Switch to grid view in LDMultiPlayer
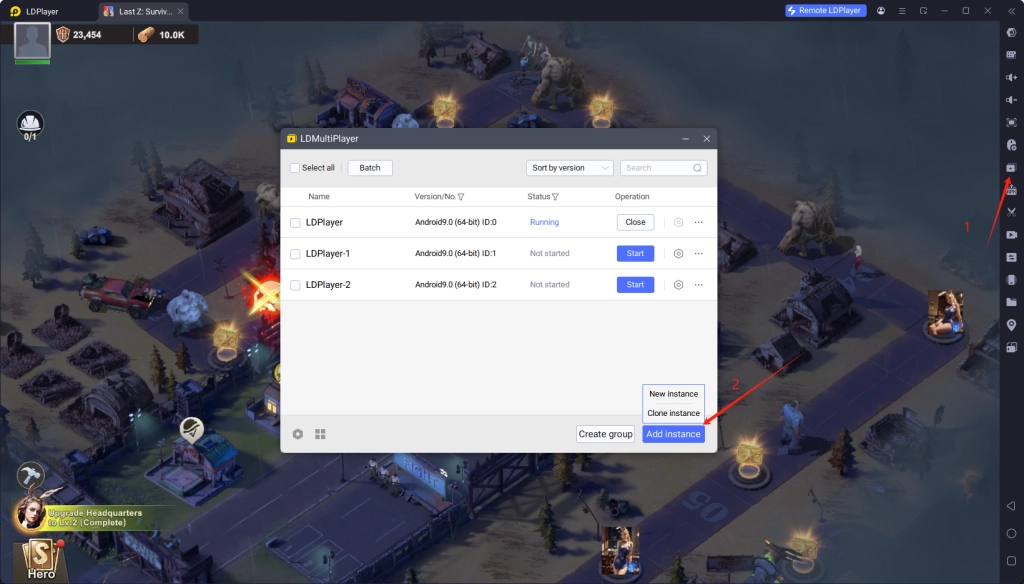Viewport: 1024px width, 584px height. coord(321,434)
